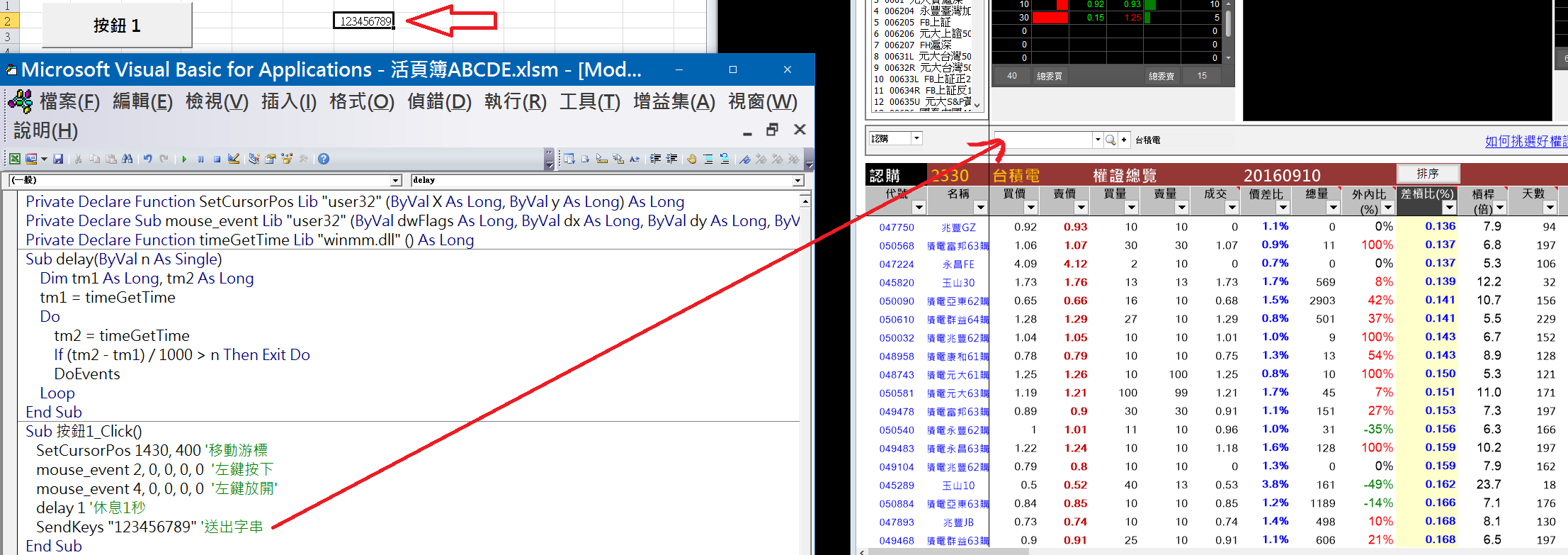1568x555 pixels.
Task: Open filter dropdown on 買價 column header
Action: click(1031, 208)
